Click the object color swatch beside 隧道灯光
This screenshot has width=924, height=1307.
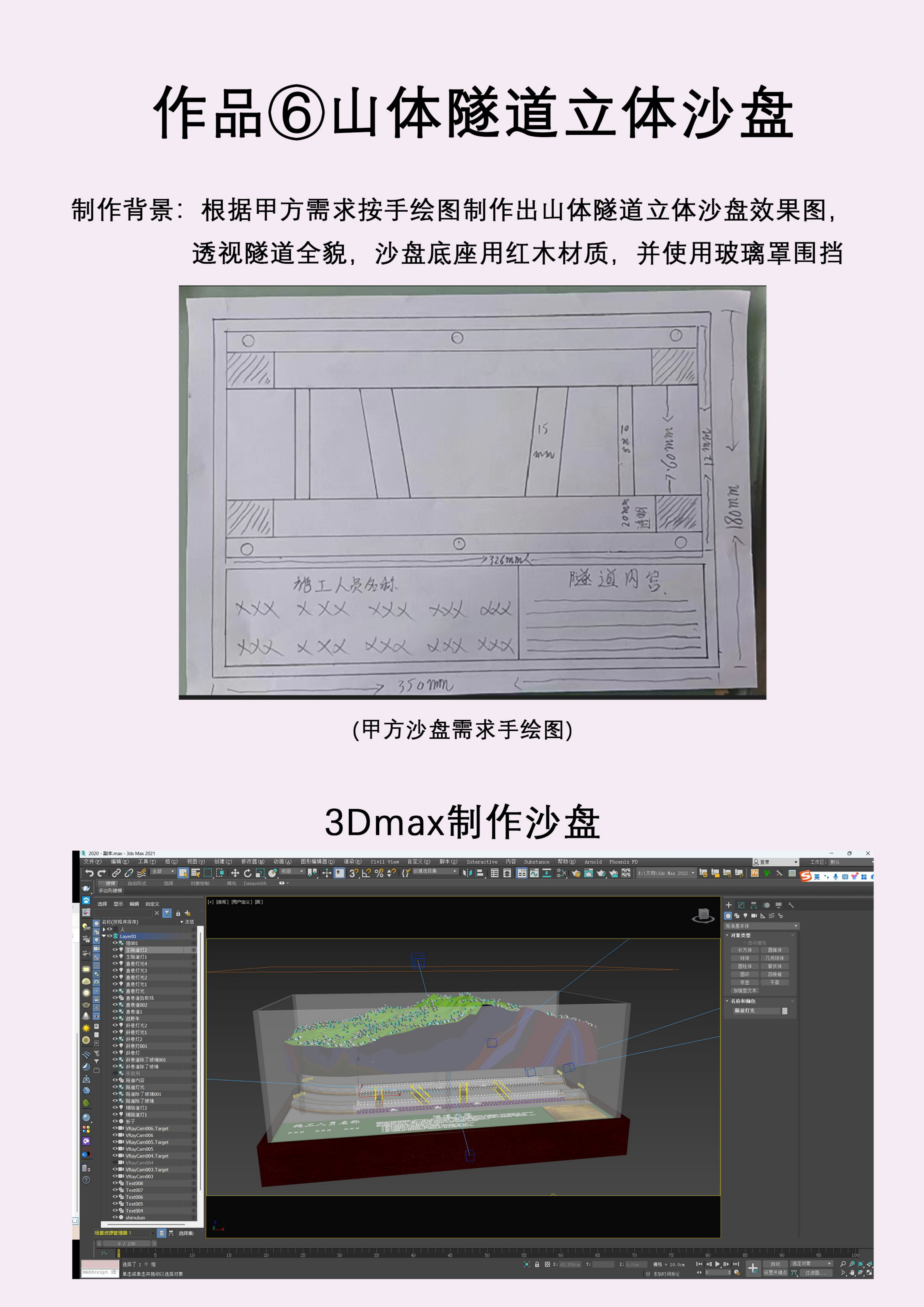click(x=785, y=1011)
